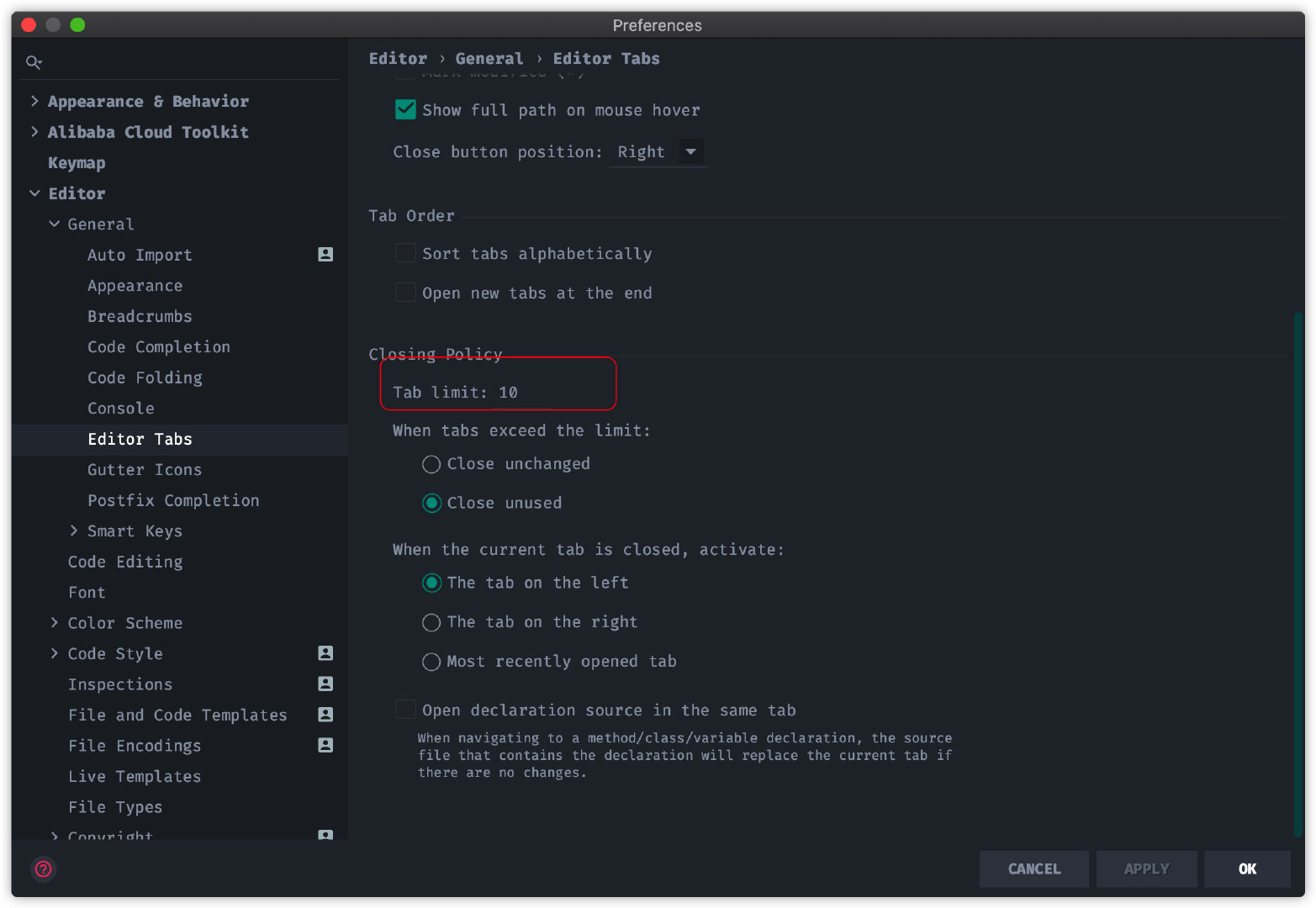Click the search magnifier icon in sidebar
This screenshot has width=1316, height=908.
(x=34, y=62)
